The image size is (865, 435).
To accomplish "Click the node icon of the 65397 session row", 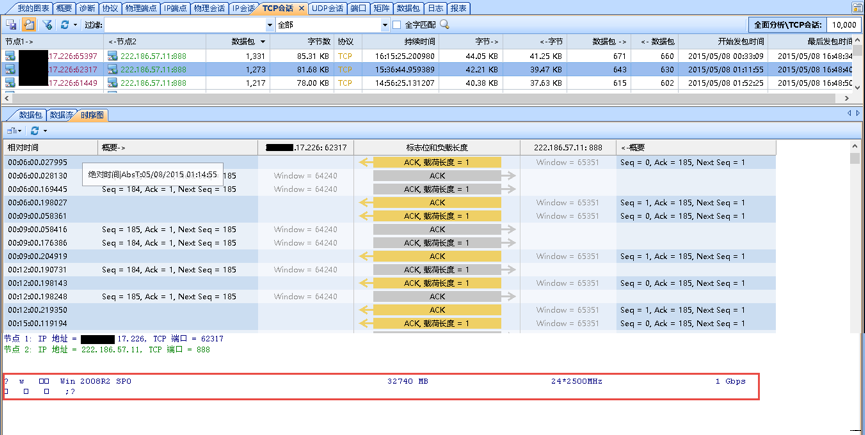I will click(x=10, y=56).
